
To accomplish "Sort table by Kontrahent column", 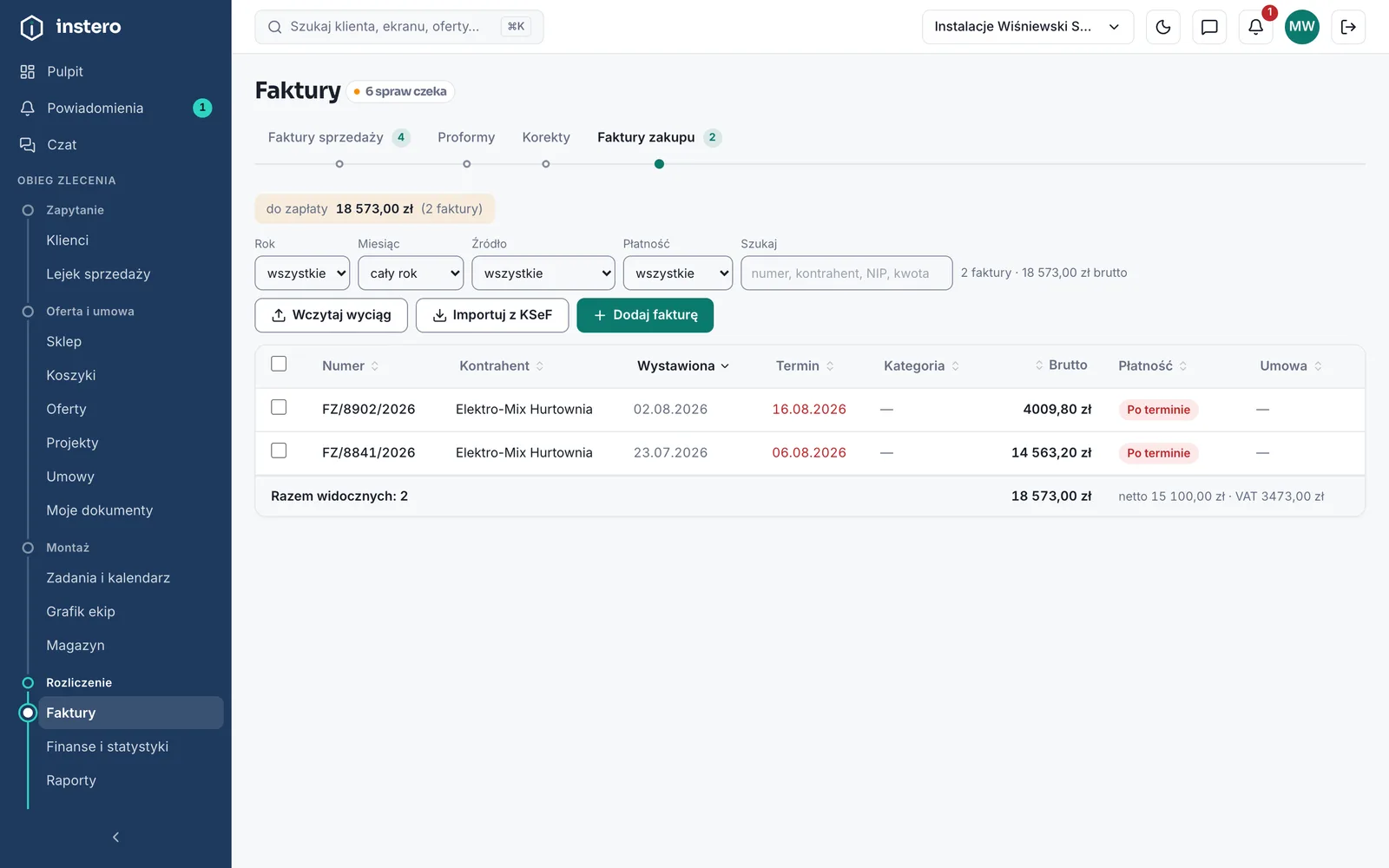I will click(x=501, y=365).
